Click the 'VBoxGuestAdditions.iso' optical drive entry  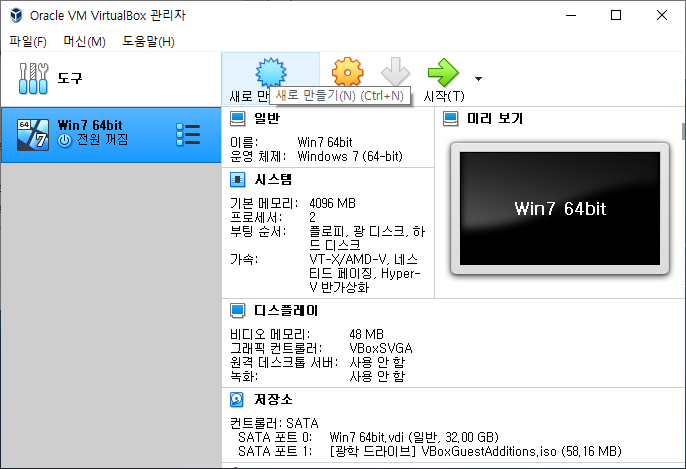pos(476,452)
